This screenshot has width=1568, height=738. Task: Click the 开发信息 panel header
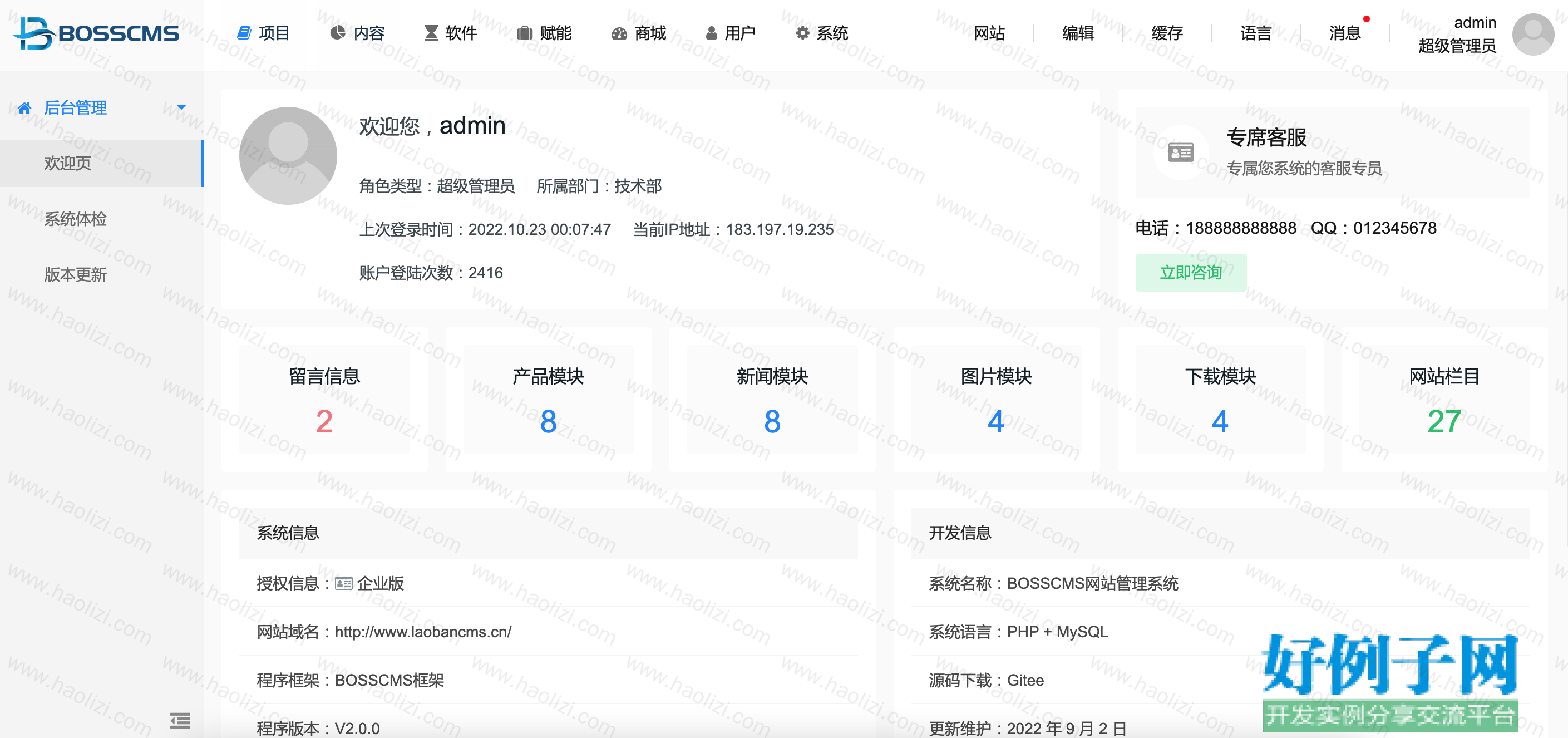point(1220,533)
